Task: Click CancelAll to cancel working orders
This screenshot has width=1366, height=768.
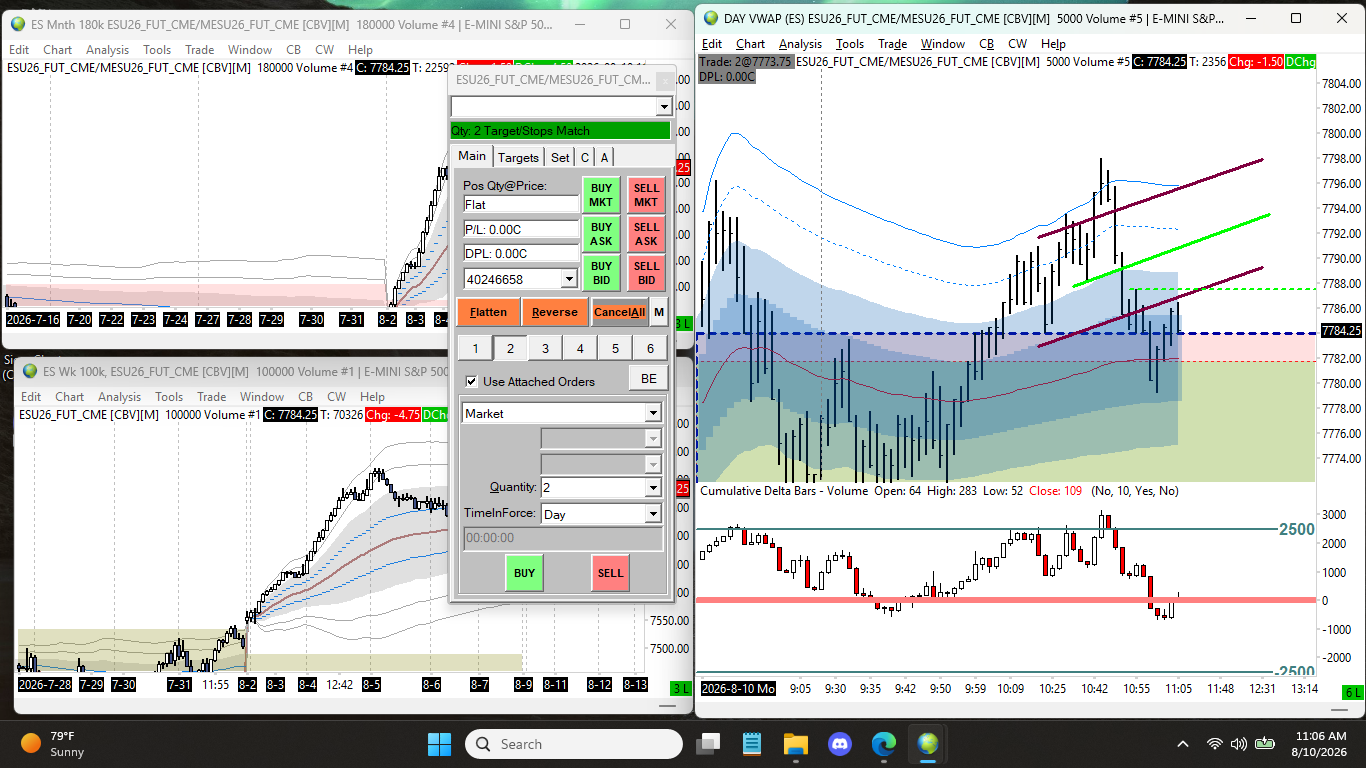Action: pos(620,312)
